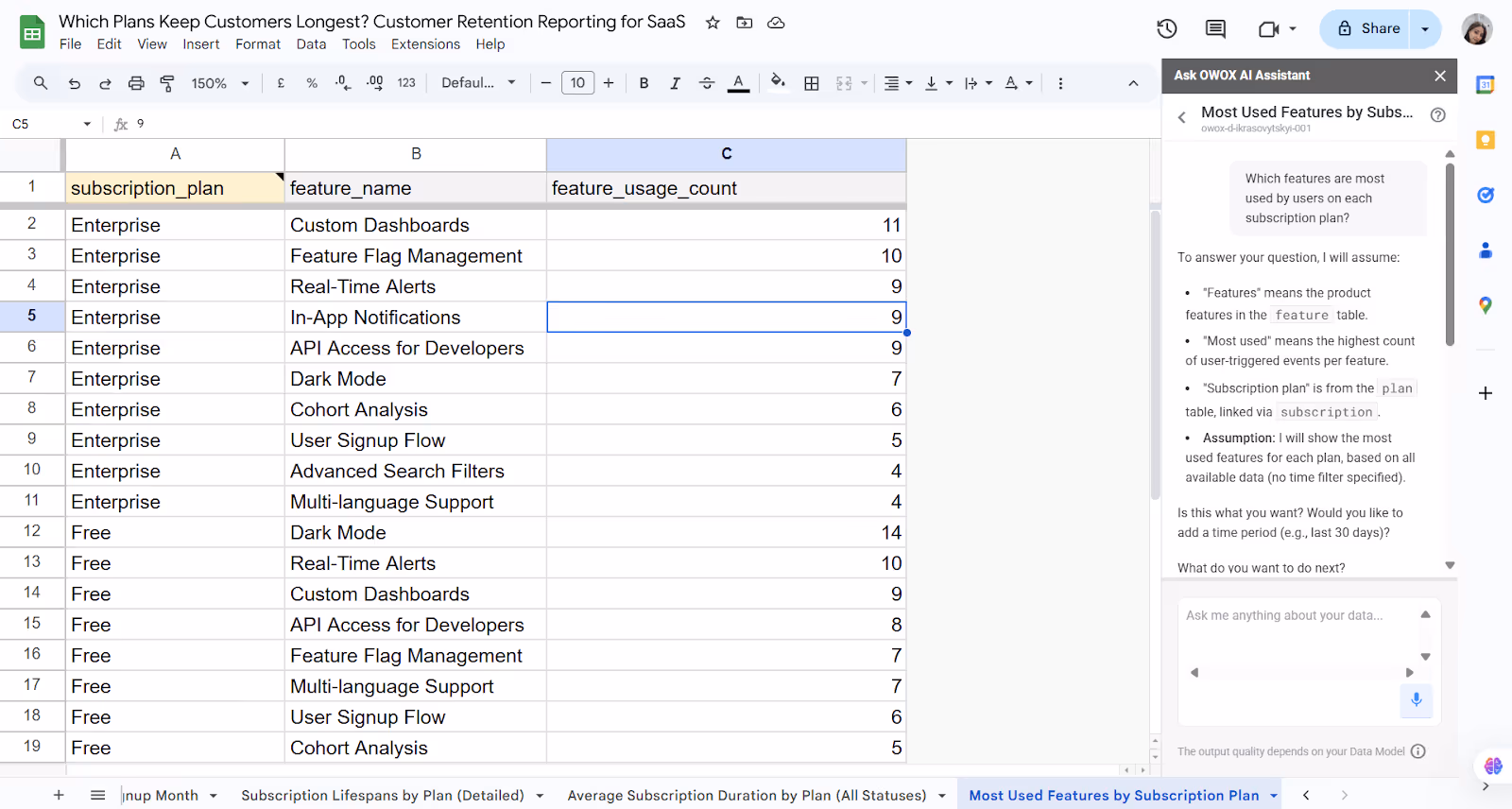Image resolution: width=1512 pixels, height=809 pixels.
Task: Decrease decimal places
Action: [x=343, y=83]
